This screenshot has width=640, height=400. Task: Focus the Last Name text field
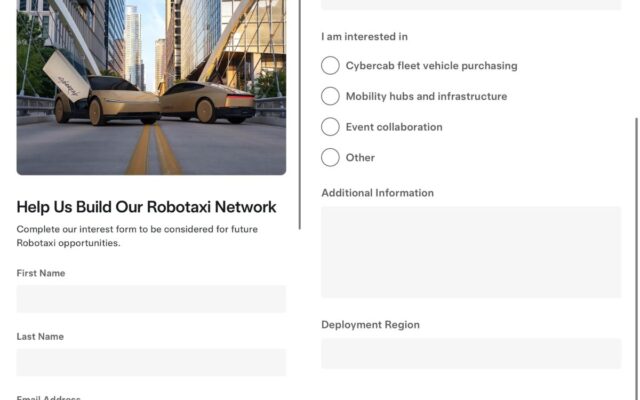pyautogui.click(x=151, y=362)
